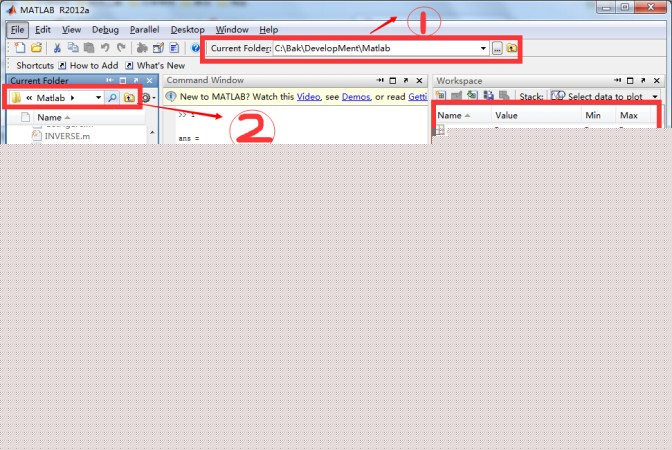Open the Profiler toolbar icon
Image resolution: width=672 pixels, height=450 pixels.
(174, 48)
